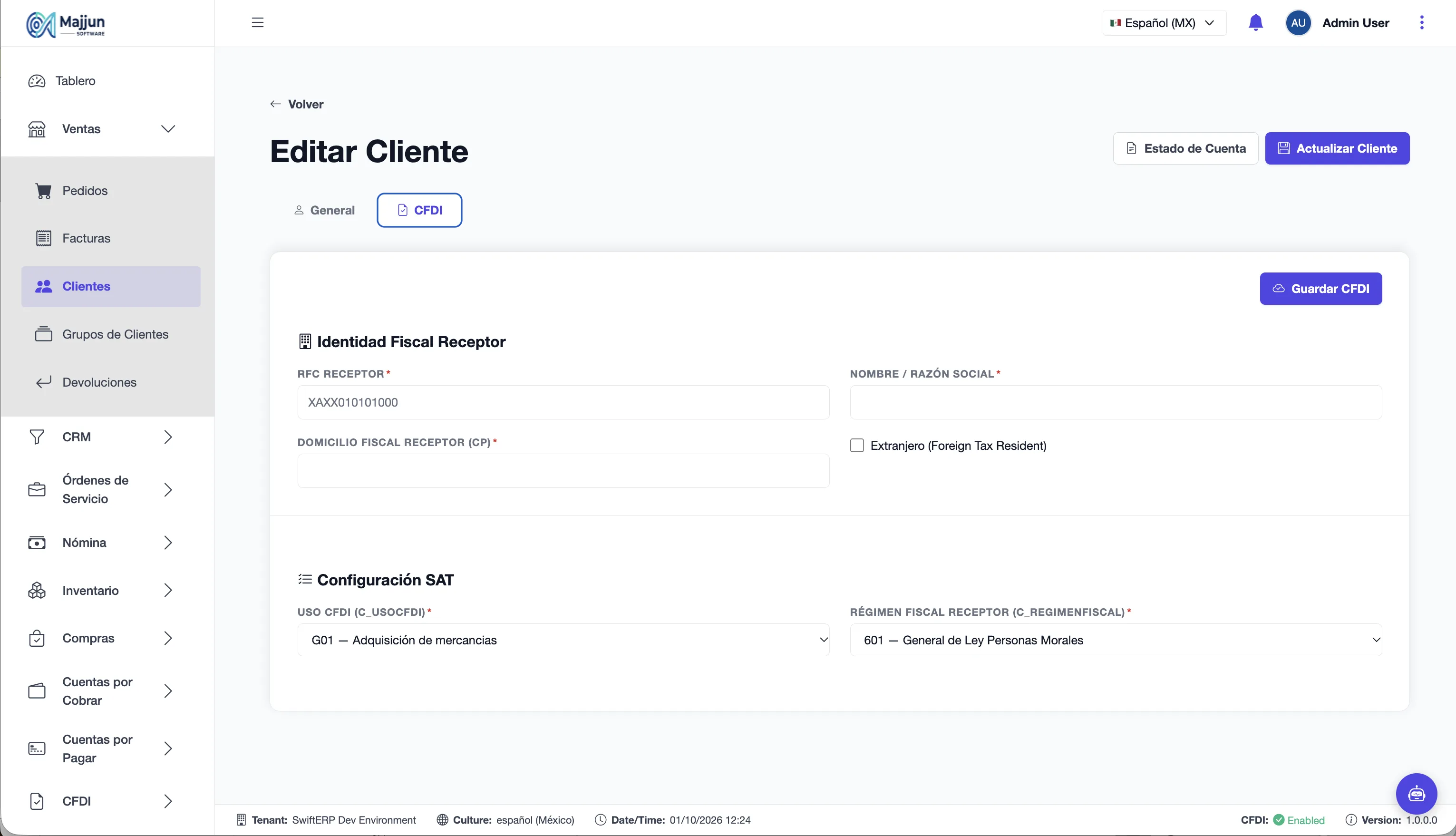
Task: Expand the Cuentas por Cobrar chevron
Action: (x=168, y=691)
